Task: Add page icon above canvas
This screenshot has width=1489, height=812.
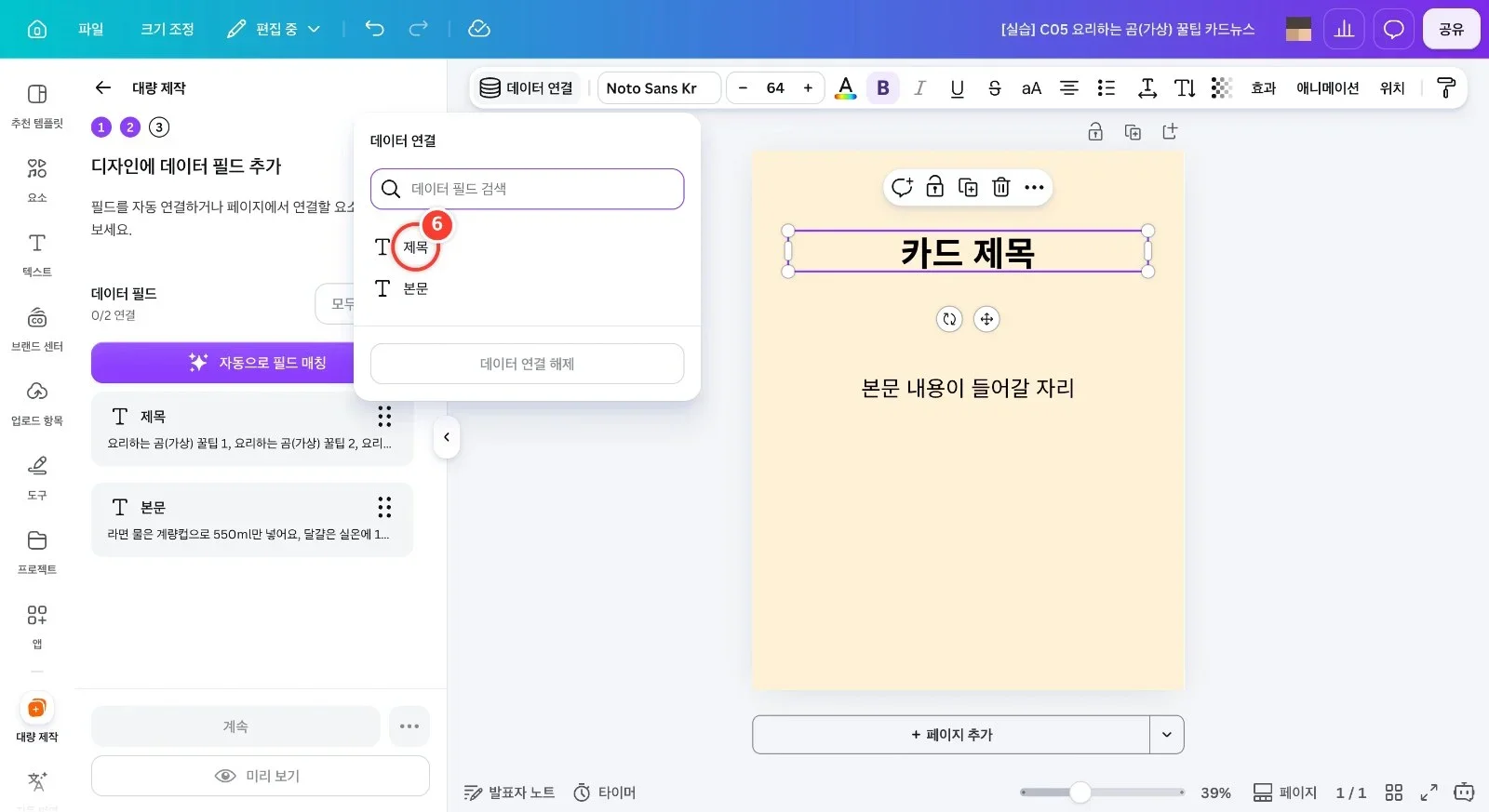Action: pyautogui.click(x=1170, y=132)
